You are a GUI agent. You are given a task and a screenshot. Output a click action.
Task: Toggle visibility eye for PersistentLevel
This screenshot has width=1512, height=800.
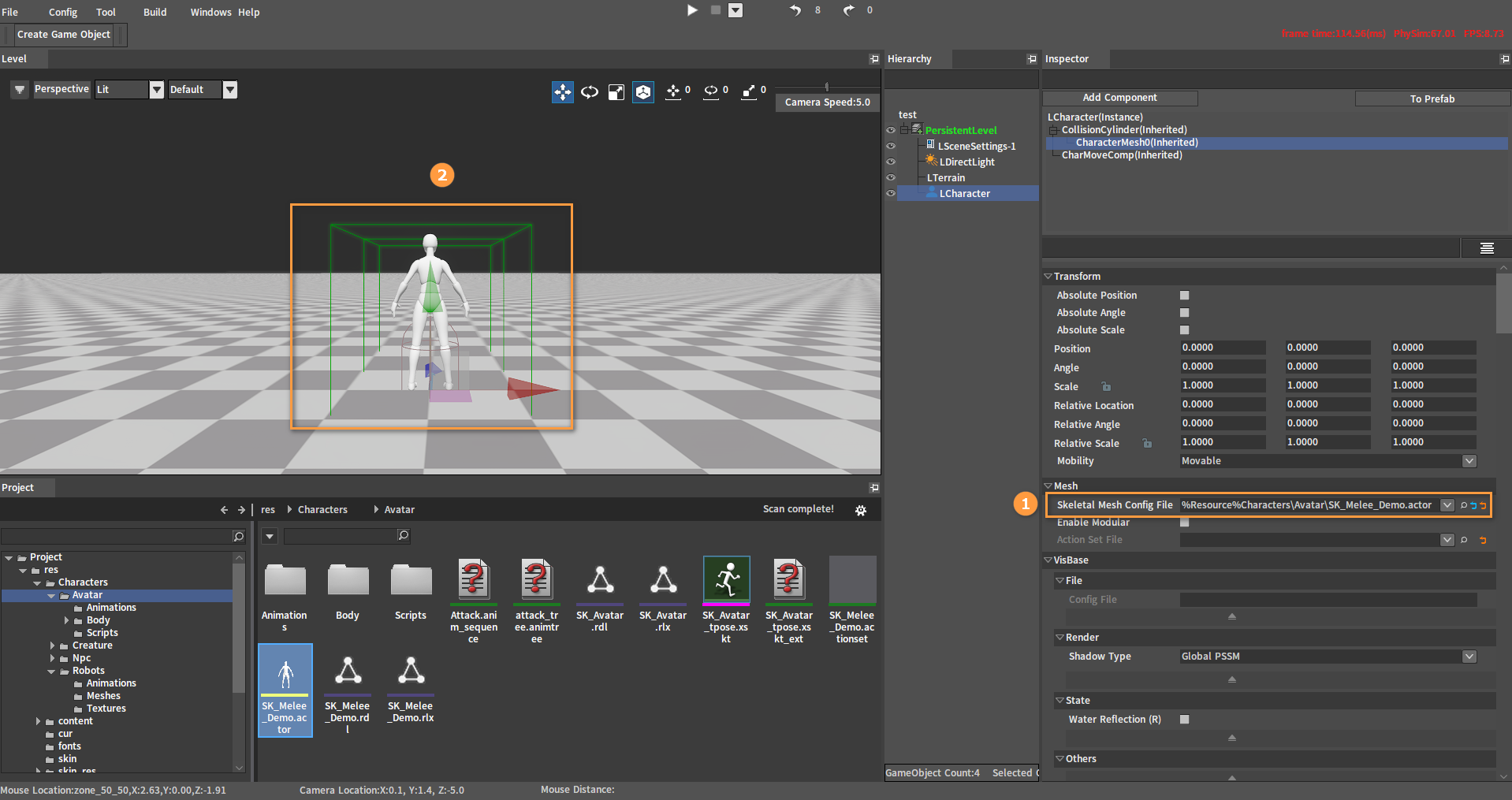point(891,130)
